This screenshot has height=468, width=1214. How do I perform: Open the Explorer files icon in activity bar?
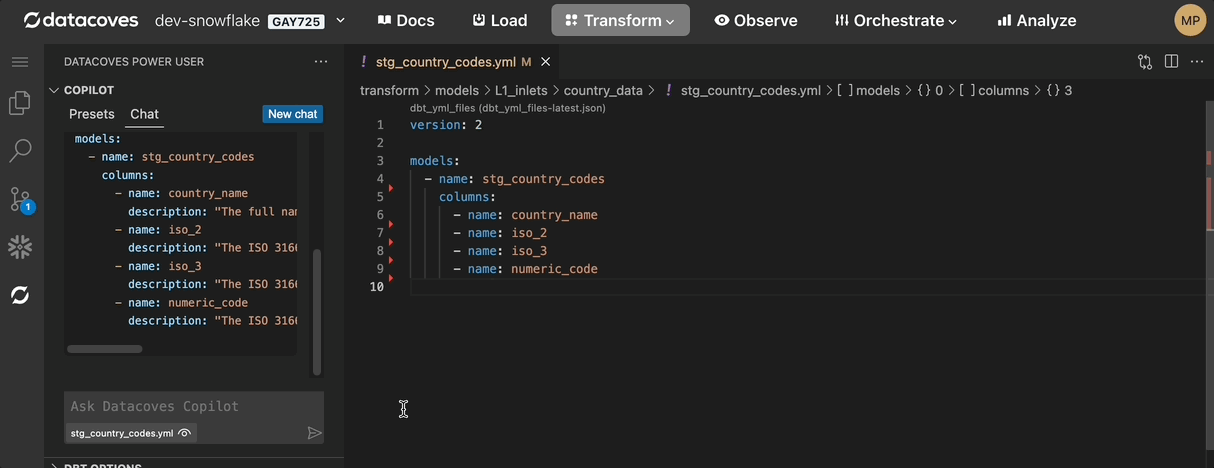(20, 103)
